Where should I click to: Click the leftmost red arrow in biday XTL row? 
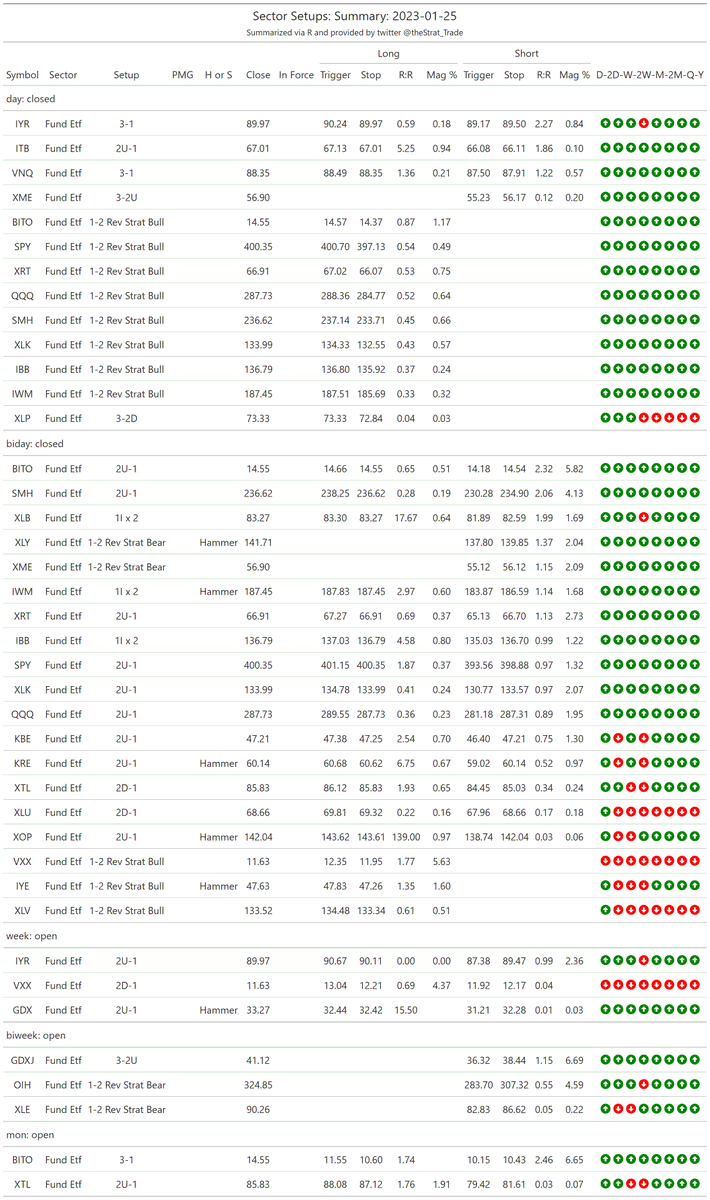pyautogui.click(x=631, y=787)
